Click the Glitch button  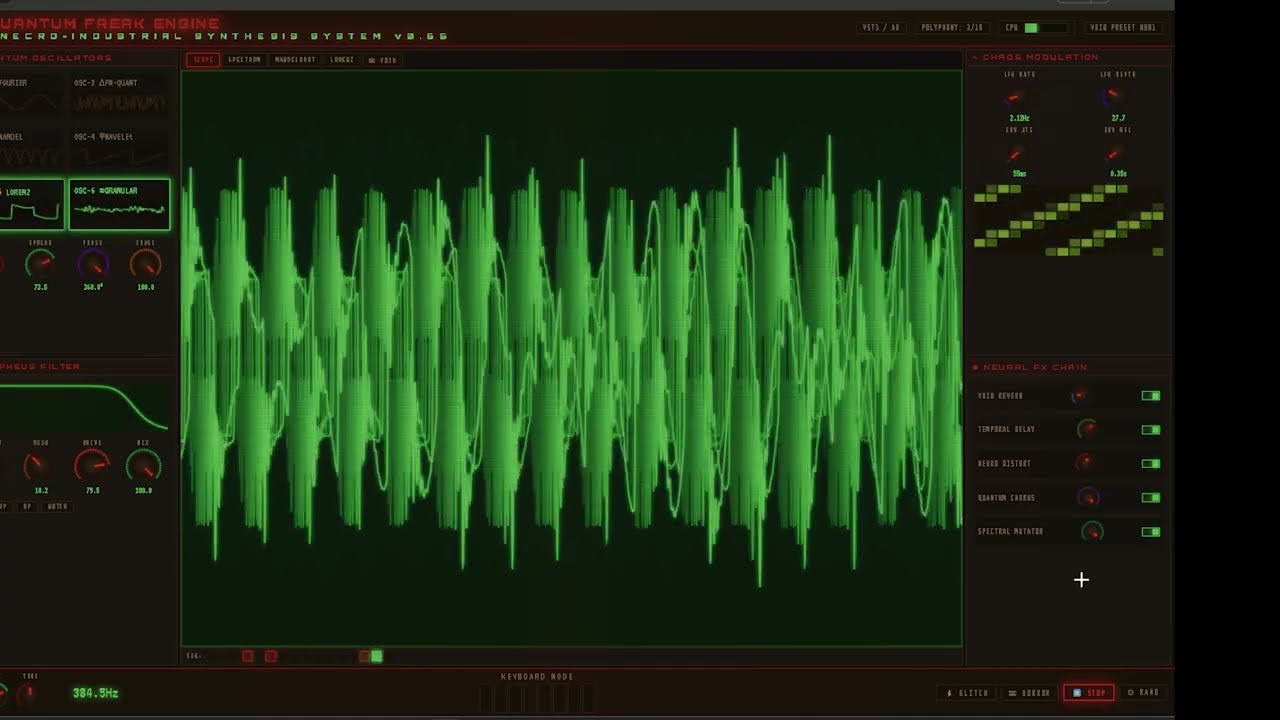967,693
